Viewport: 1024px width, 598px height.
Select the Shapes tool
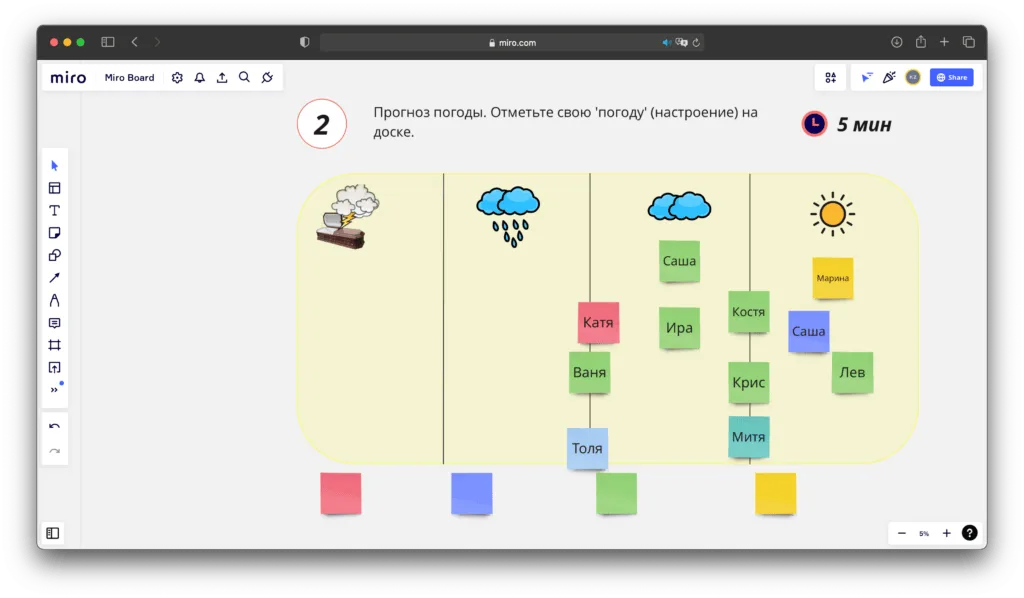(55, 255)
